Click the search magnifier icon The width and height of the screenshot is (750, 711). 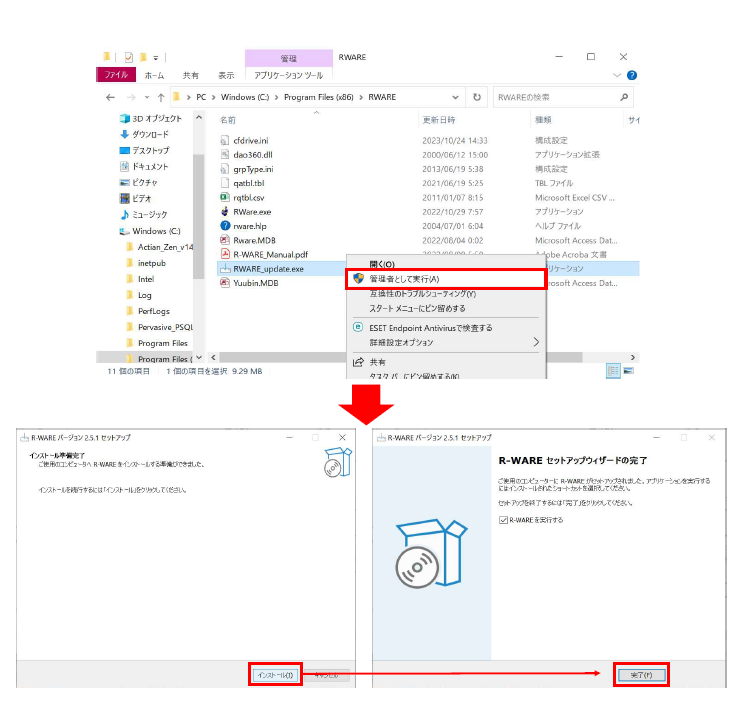tap(624, 97)
